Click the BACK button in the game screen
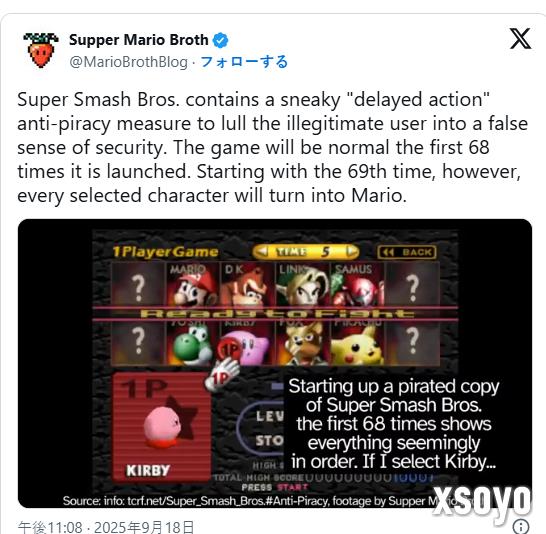 coord(407,252)
